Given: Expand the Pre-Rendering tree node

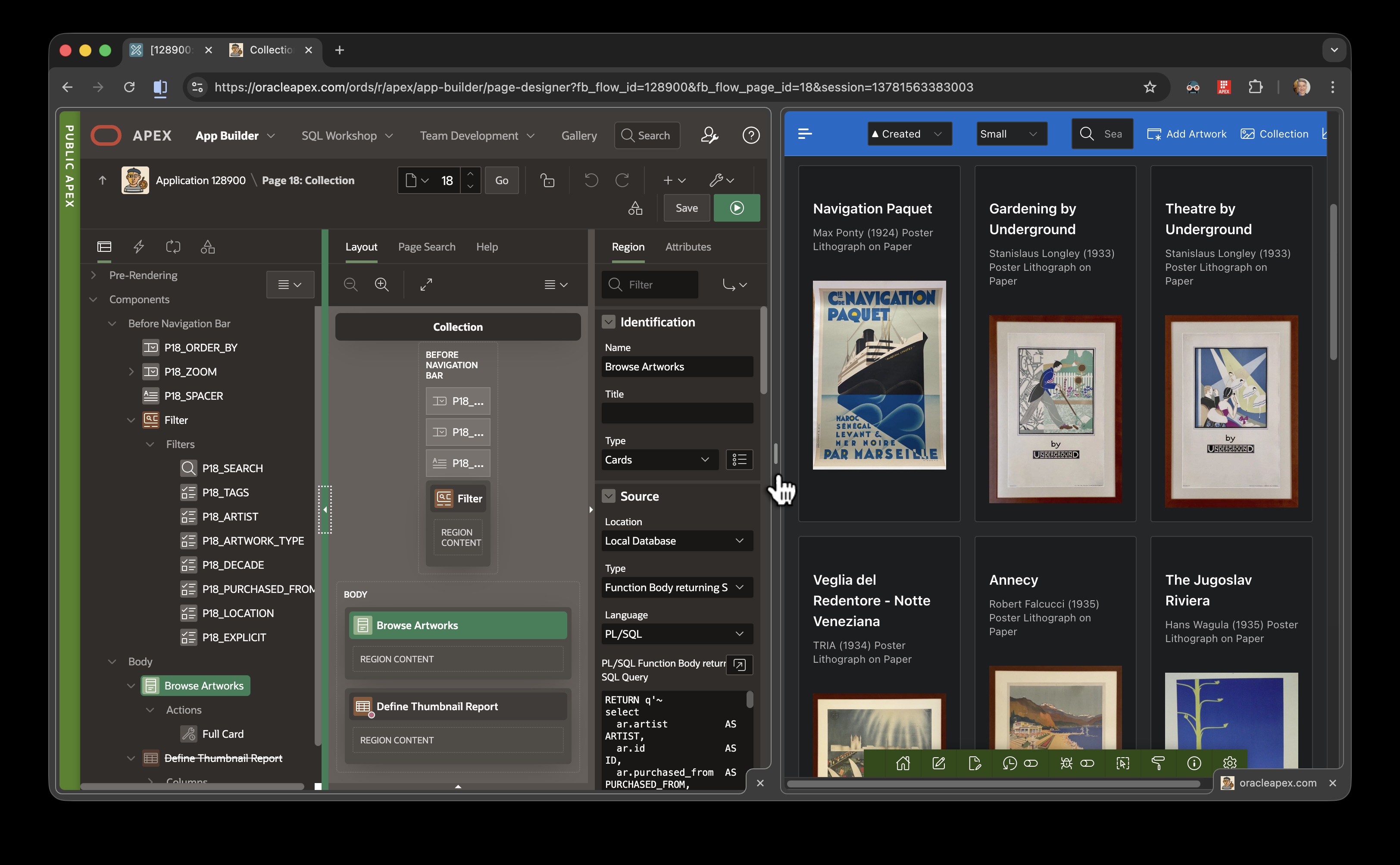Looking at the screenshot, I should coord(93,275).
